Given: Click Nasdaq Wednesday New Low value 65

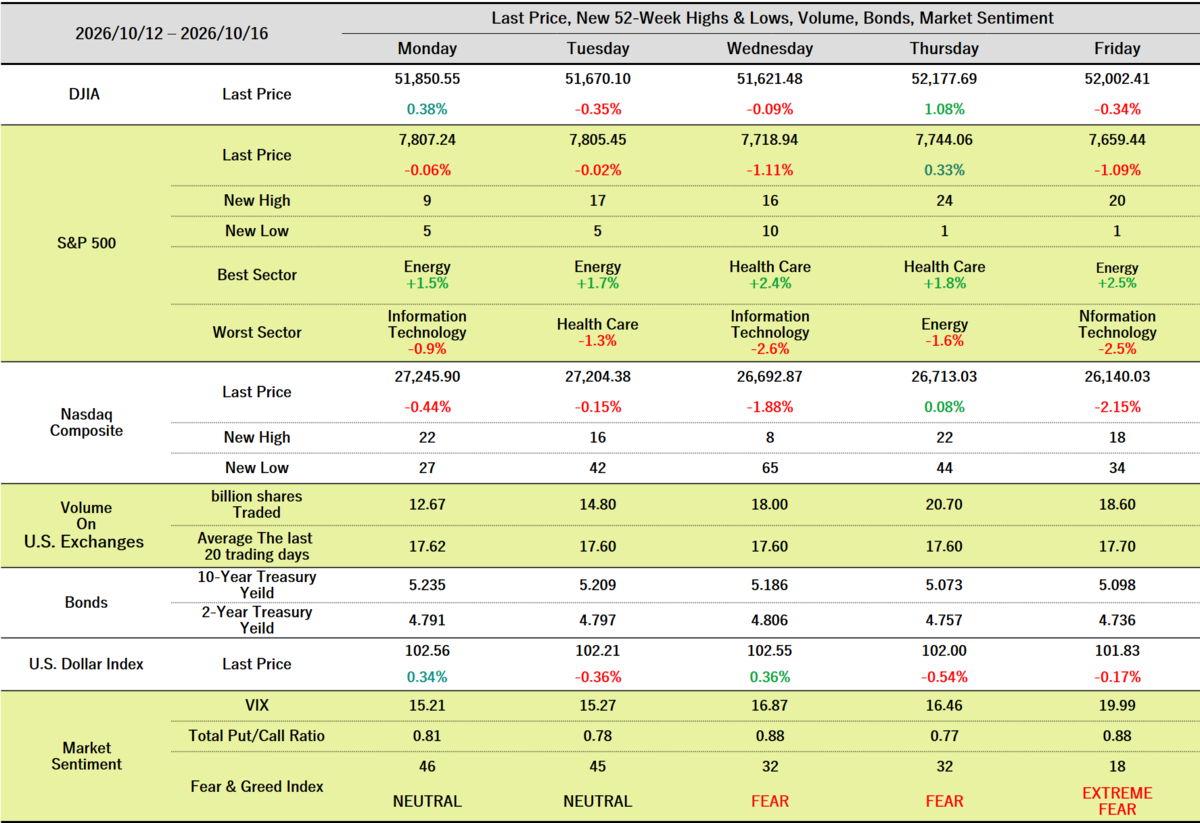Looking at the screenshot, I should pyautogui.click(x=769, y=468).
